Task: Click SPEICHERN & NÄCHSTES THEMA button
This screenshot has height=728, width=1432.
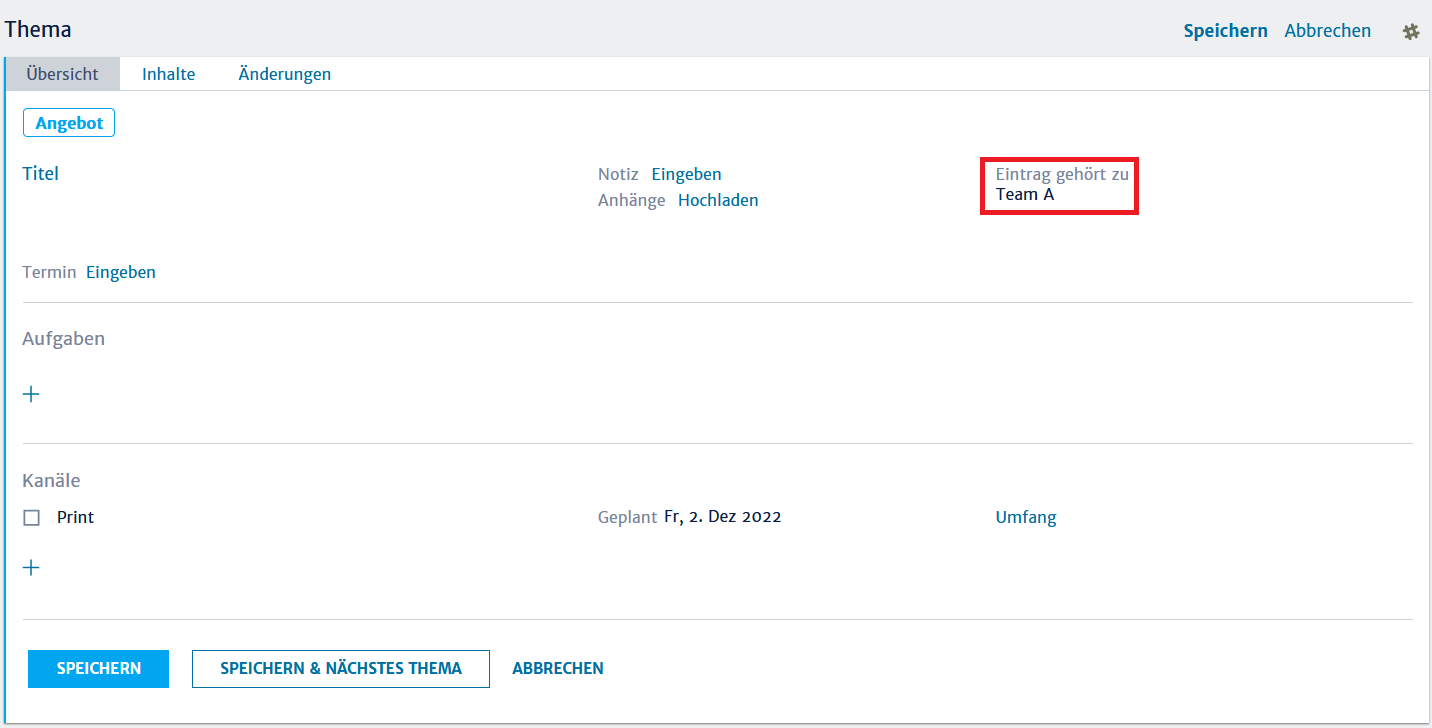Action: coord(341,669)
